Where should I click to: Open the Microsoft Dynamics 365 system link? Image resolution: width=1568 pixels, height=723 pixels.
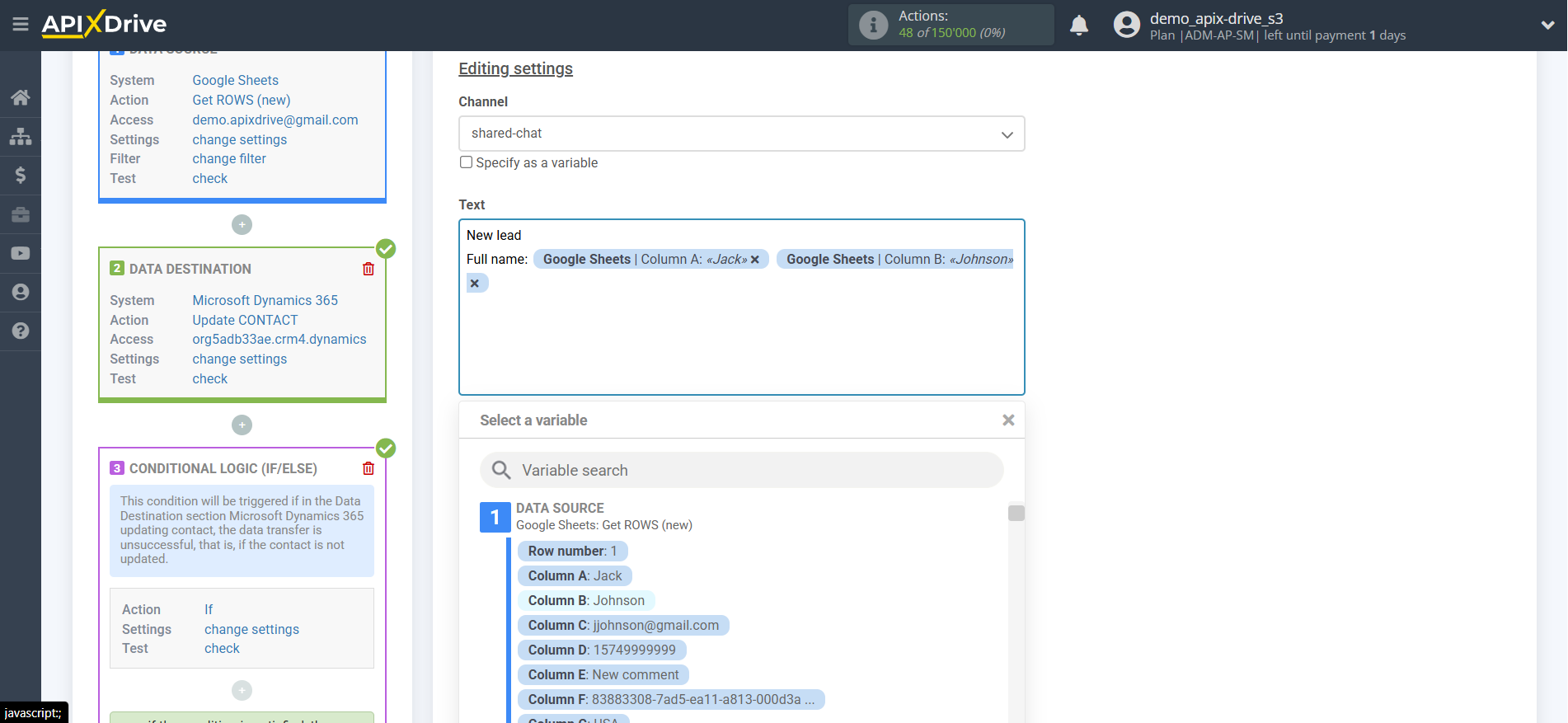[265, 300]
